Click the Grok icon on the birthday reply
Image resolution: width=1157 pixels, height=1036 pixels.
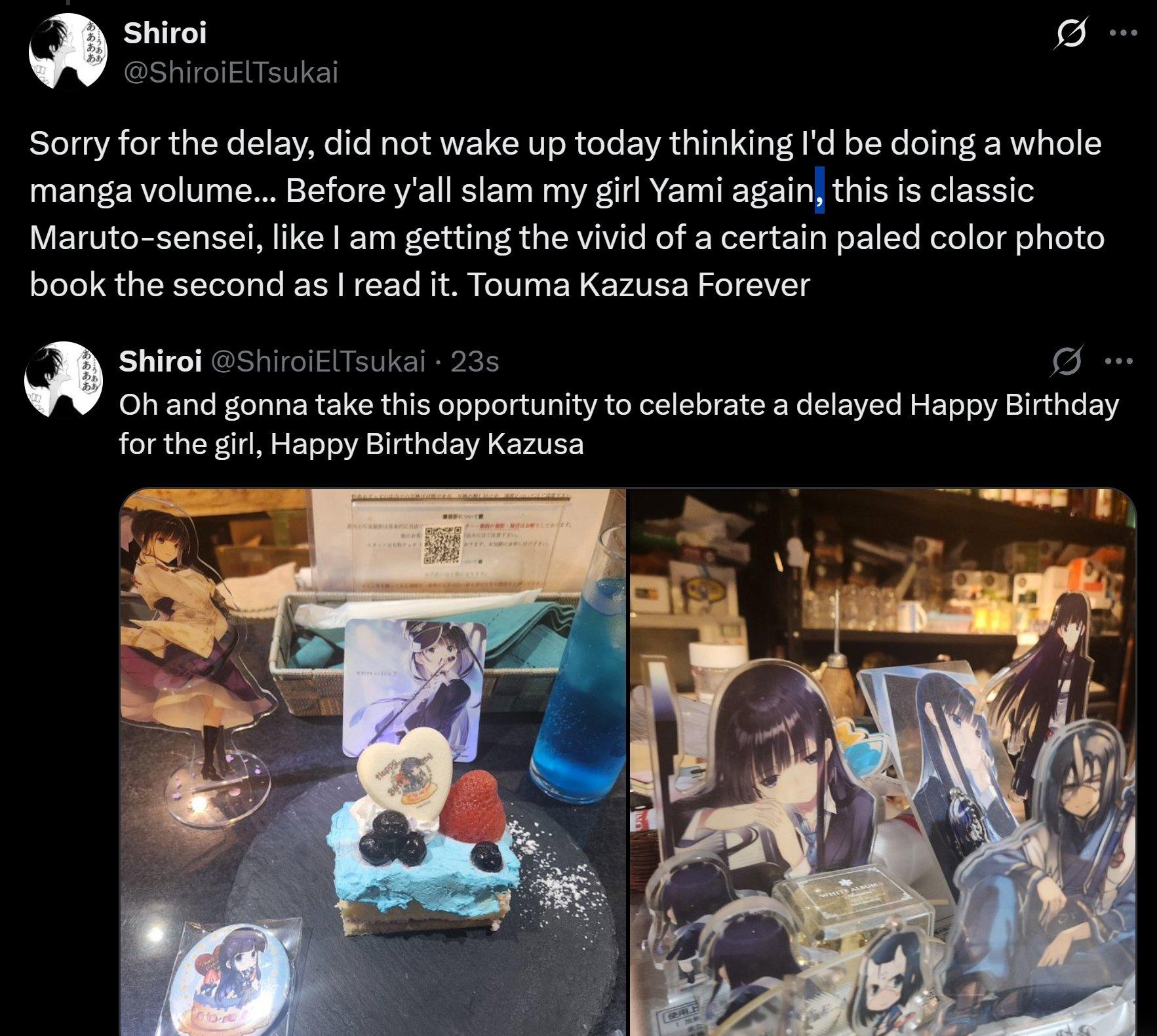(x=1067, y=361)
